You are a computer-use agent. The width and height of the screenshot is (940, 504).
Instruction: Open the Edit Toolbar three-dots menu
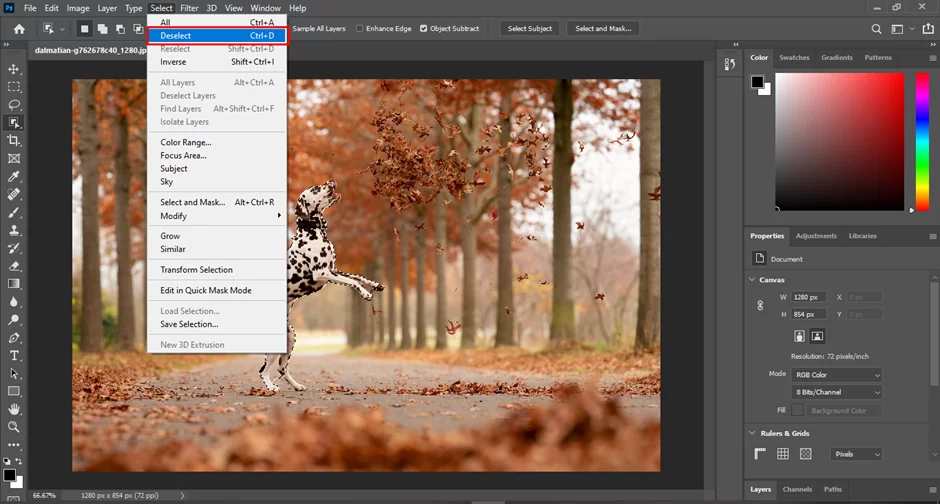tap(14, 445)
